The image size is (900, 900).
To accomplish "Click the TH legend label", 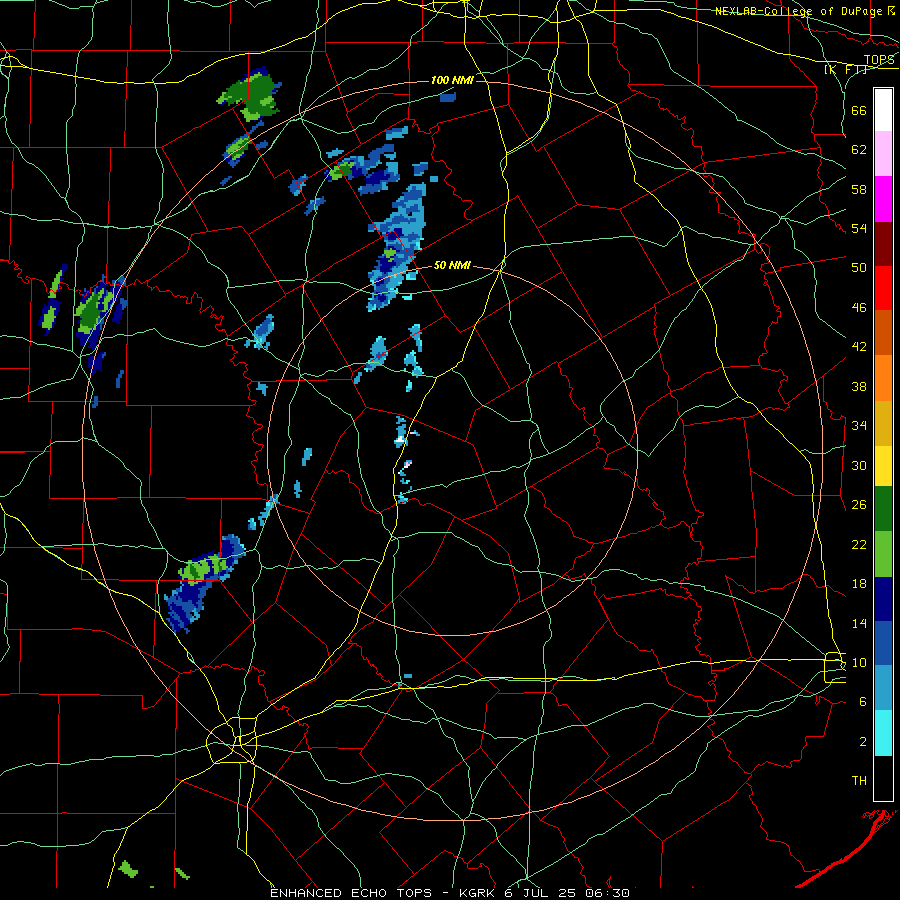I will coord(859,781).
